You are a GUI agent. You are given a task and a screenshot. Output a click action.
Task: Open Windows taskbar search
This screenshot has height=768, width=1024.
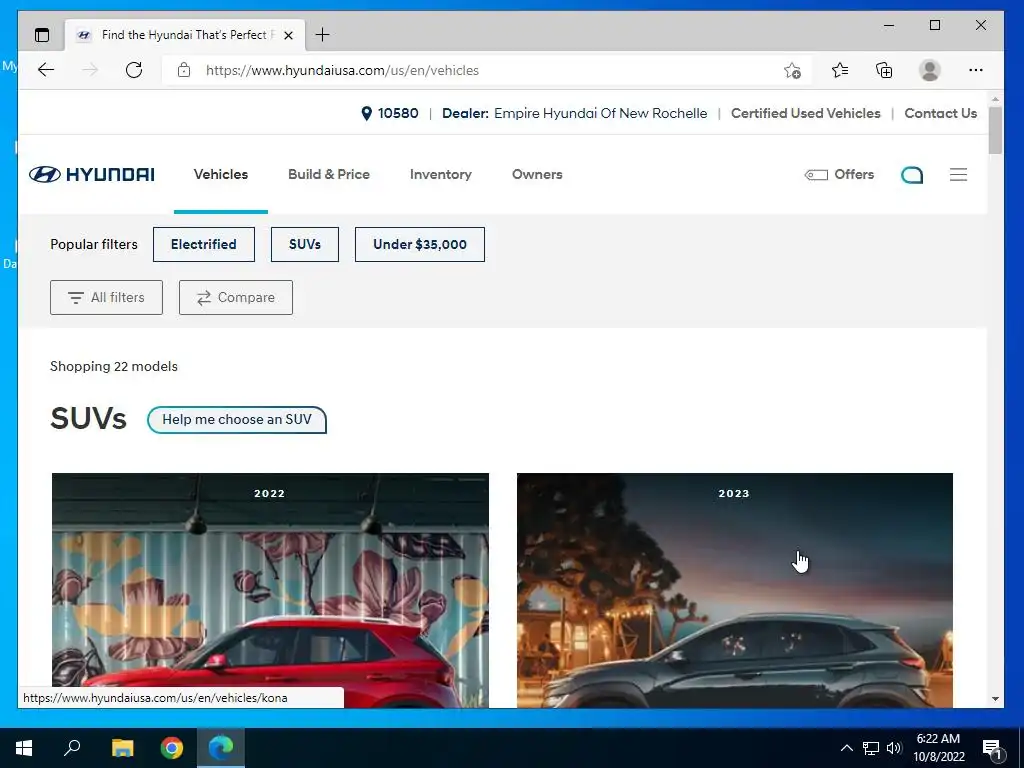coord(72,748)
